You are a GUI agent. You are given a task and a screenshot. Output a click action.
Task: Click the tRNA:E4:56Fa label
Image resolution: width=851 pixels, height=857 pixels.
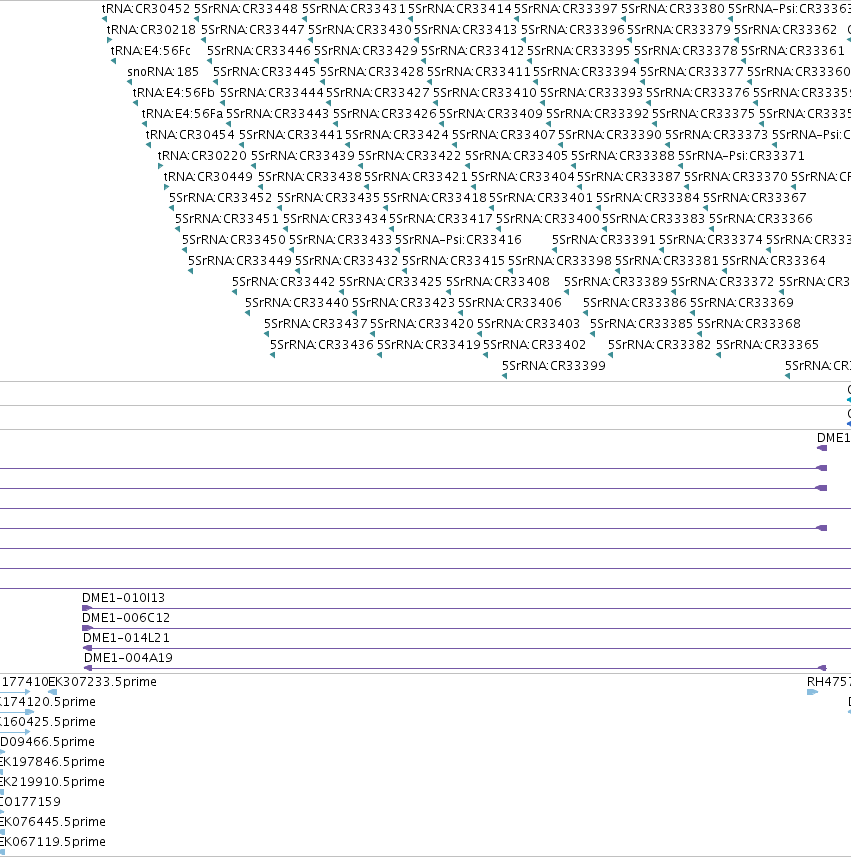pos(183,114)
